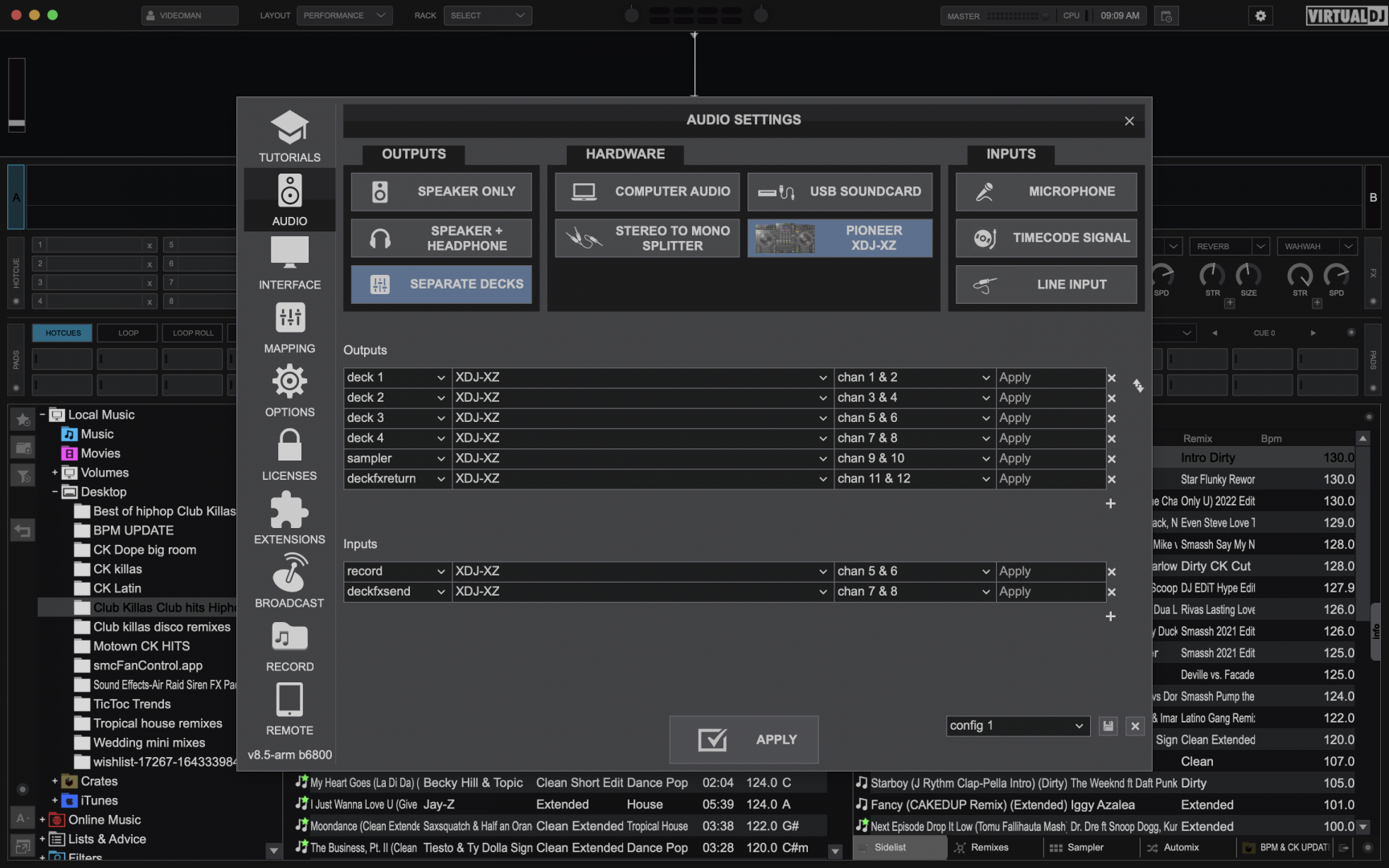This screenshot has height=868, width=1389.
Task: Open the Apply field on deck 2 row
Action: pyautogui.click(x=1051, y=398)
